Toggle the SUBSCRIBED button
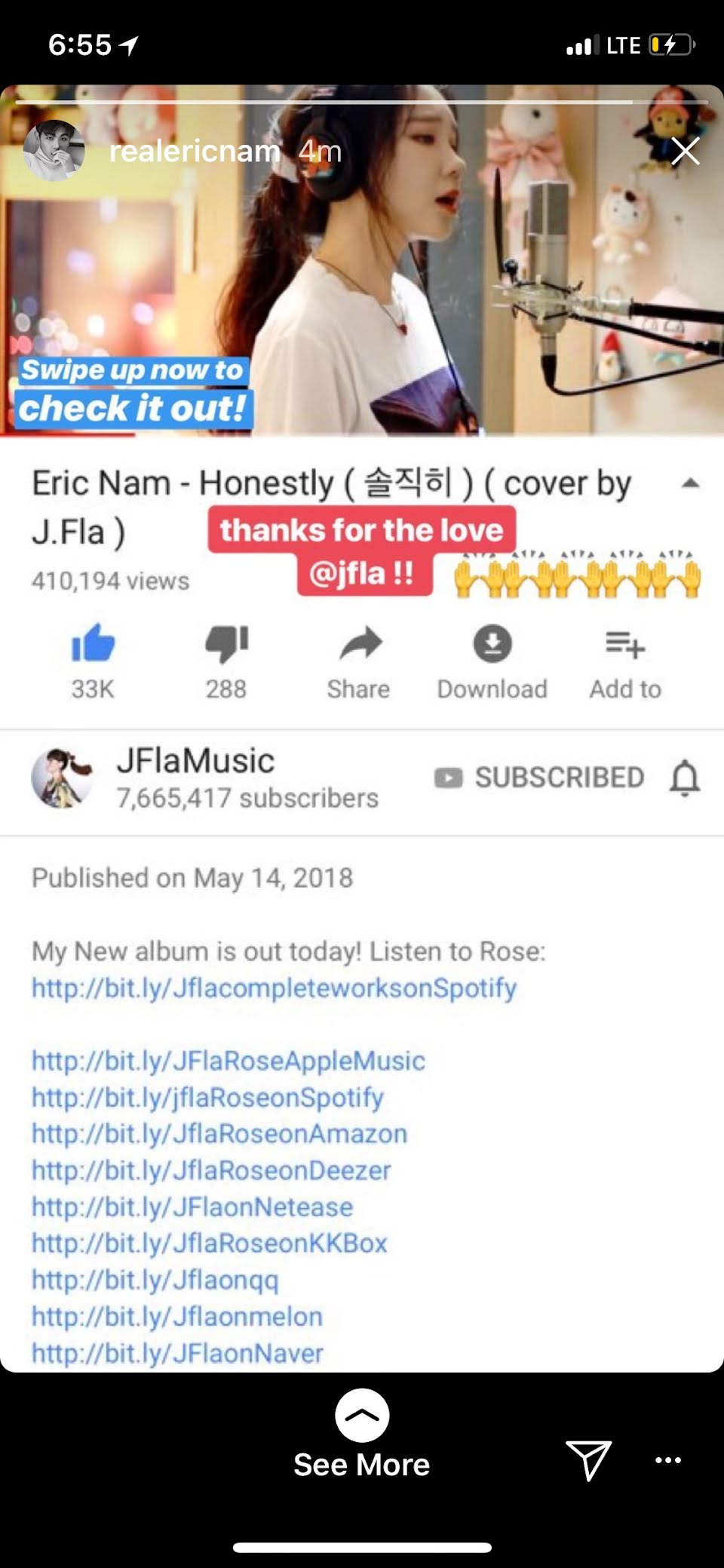Viewport: 724px width, 1568px height. click(x=539, y=778)
